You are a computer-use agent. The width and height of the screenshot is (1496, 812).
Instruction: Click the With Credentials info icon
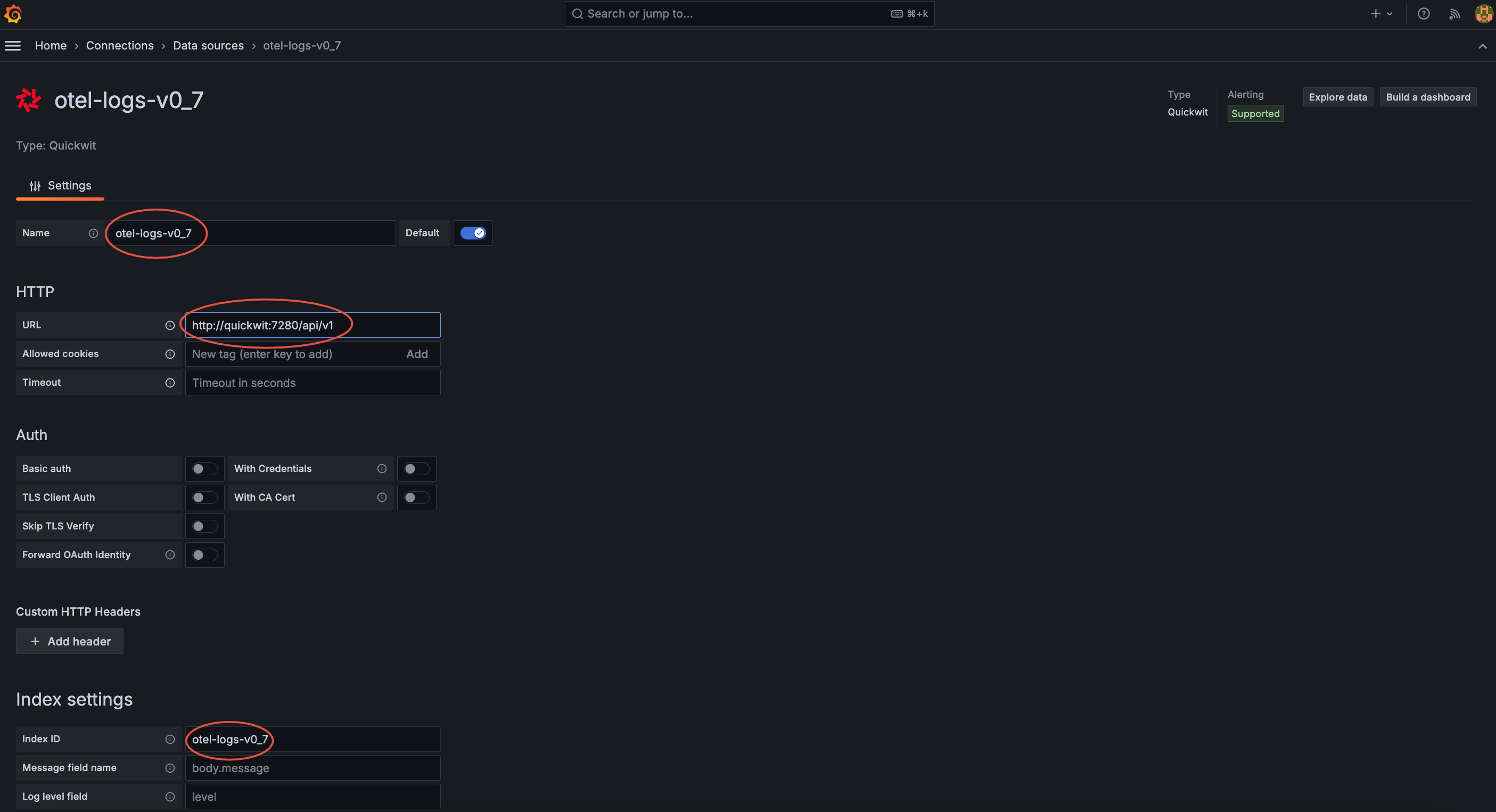point(382,469)
